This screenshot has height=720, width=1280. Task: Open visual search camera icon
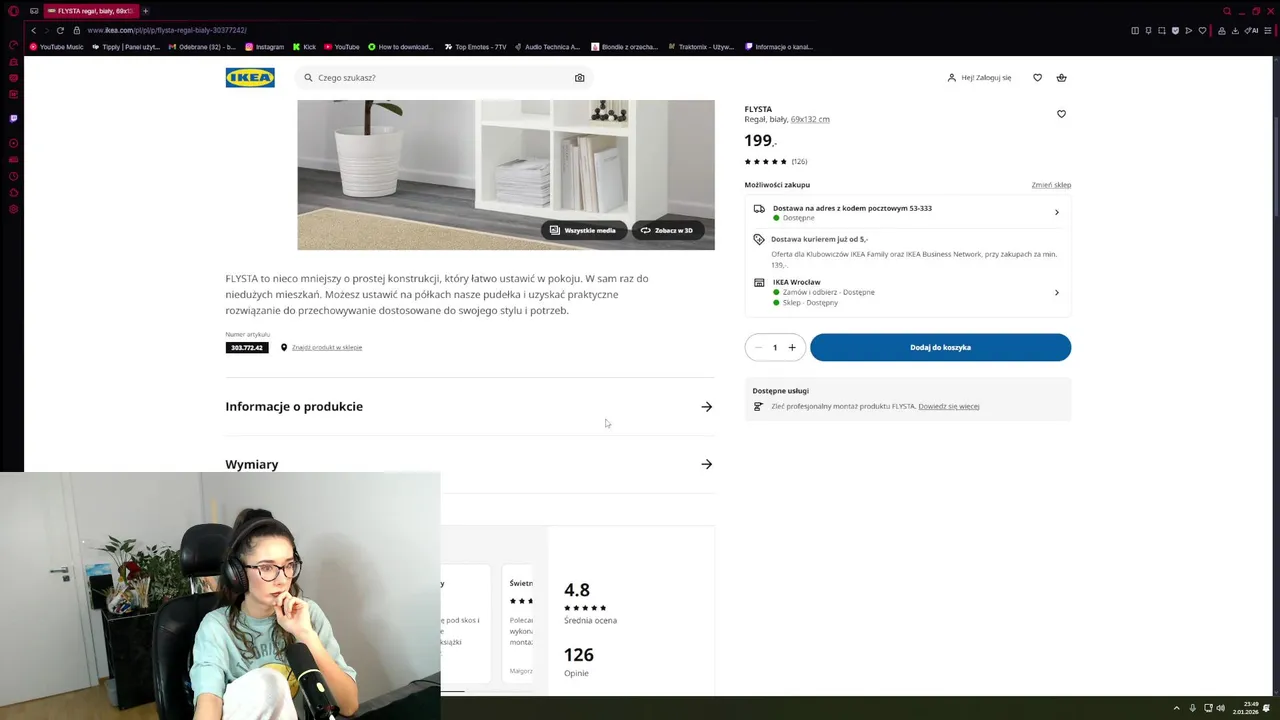[x=579, y=78]
